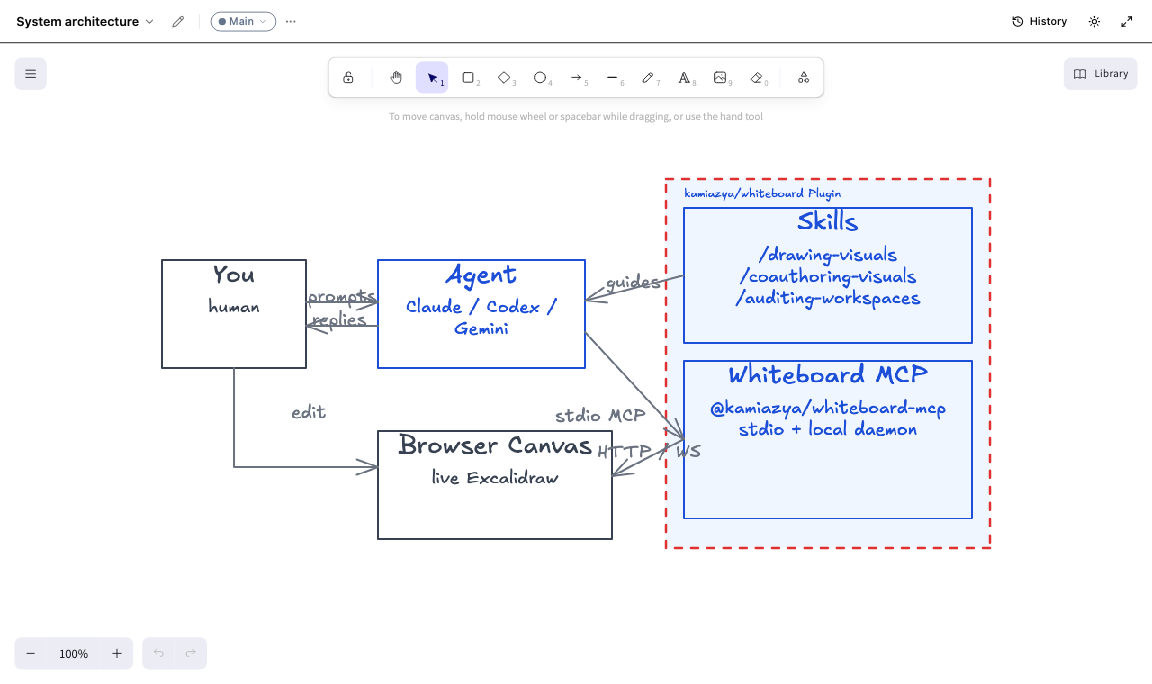Select the HTTP / WS label
The image size is (1152, 684).
click(x=649, y=451)
